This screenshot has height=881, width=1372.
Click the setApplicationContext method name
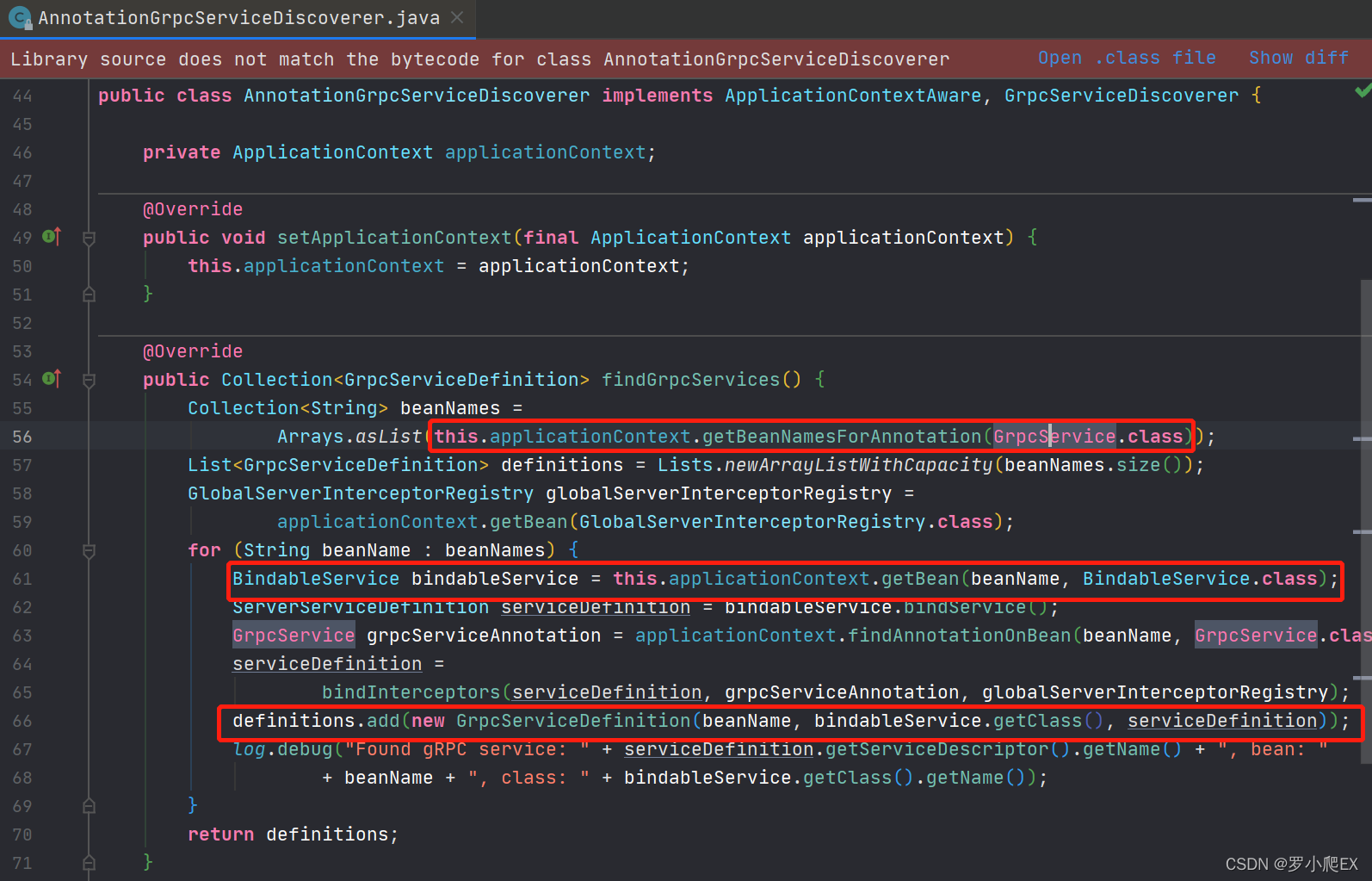tap(394, 238)
